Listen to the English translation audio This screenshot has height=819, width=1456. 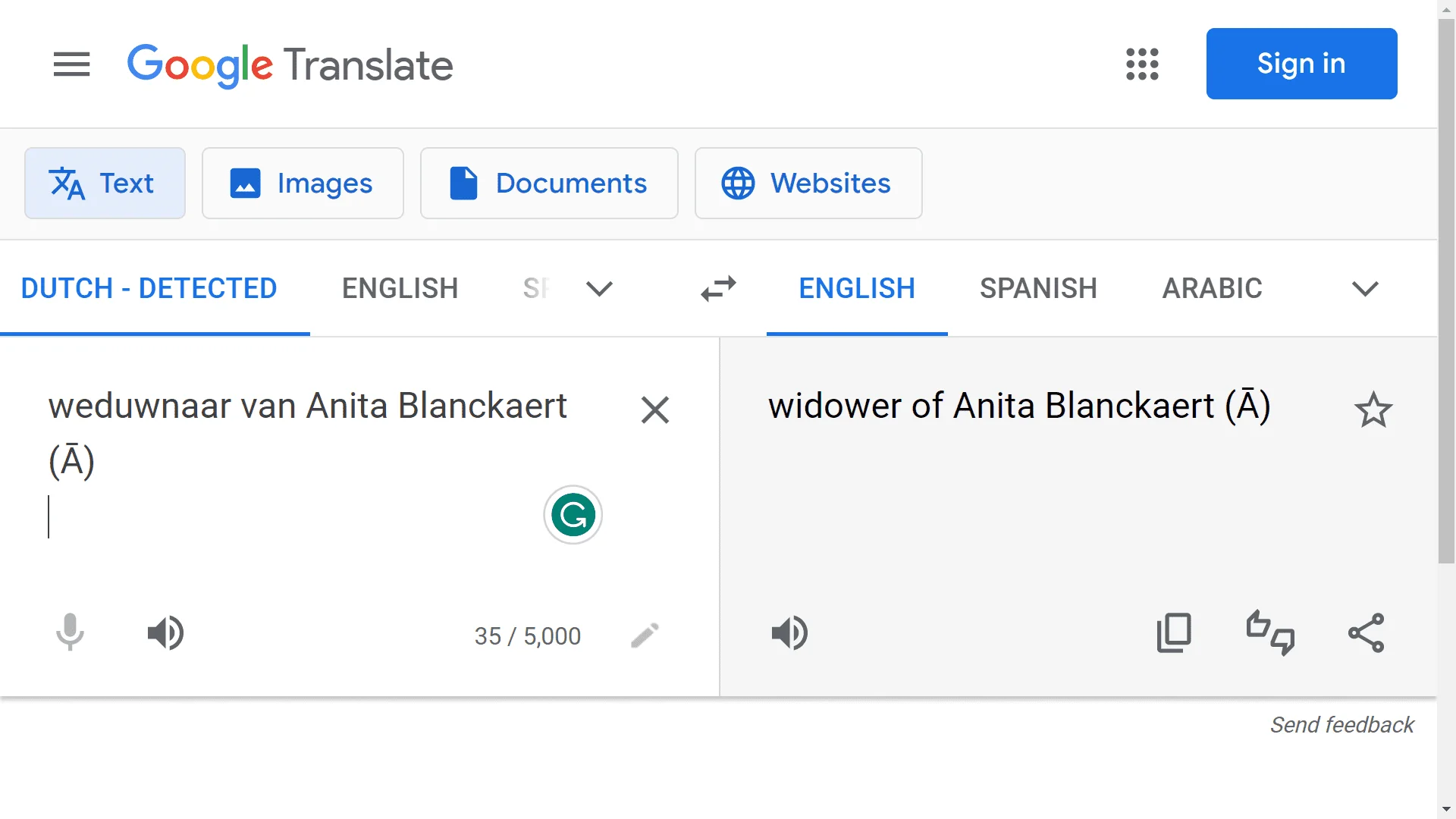tap(789, 632)
